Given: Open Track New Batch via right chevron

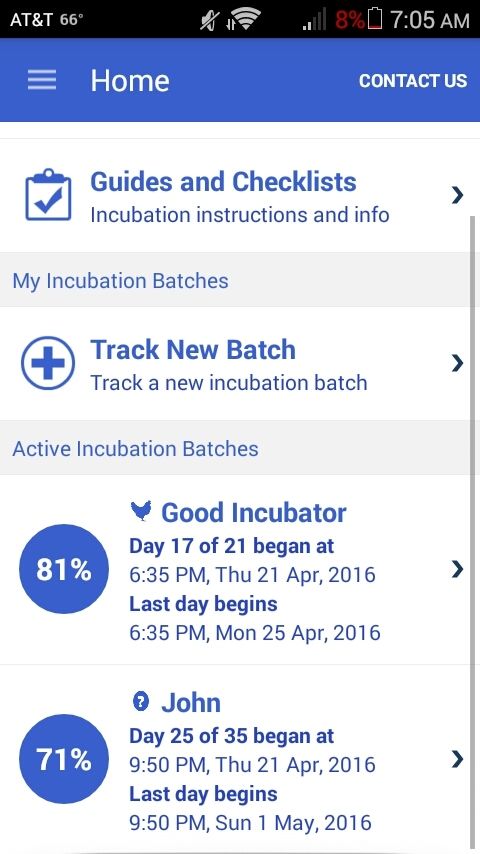Looking at the screenshot, I should (458, 363).
